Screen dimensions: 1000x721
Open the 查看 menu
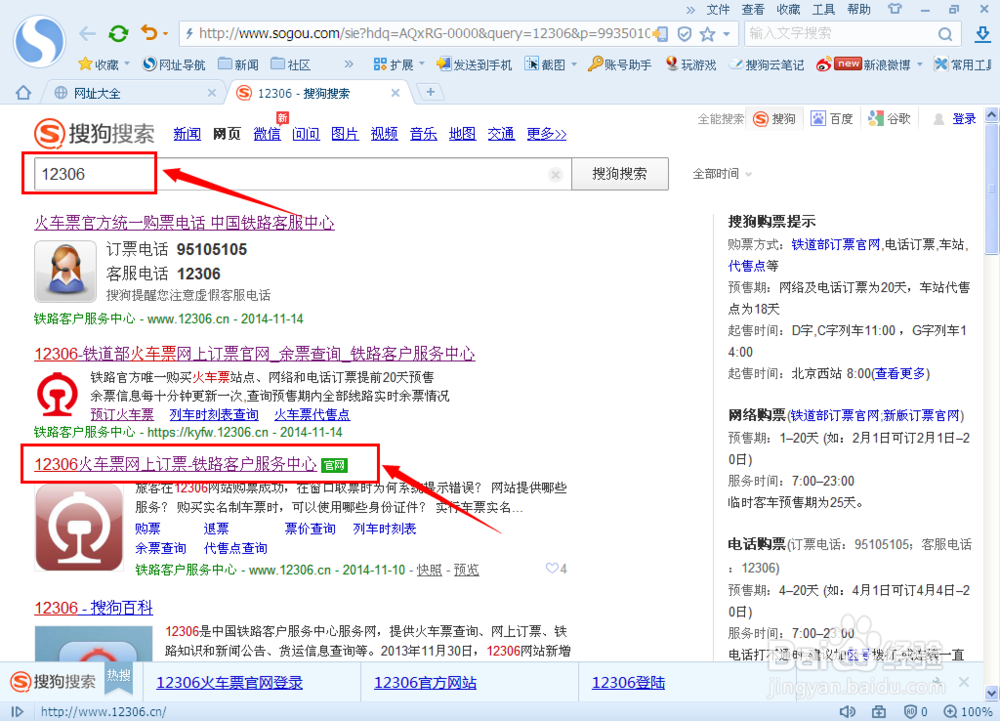tap(753, 10)
